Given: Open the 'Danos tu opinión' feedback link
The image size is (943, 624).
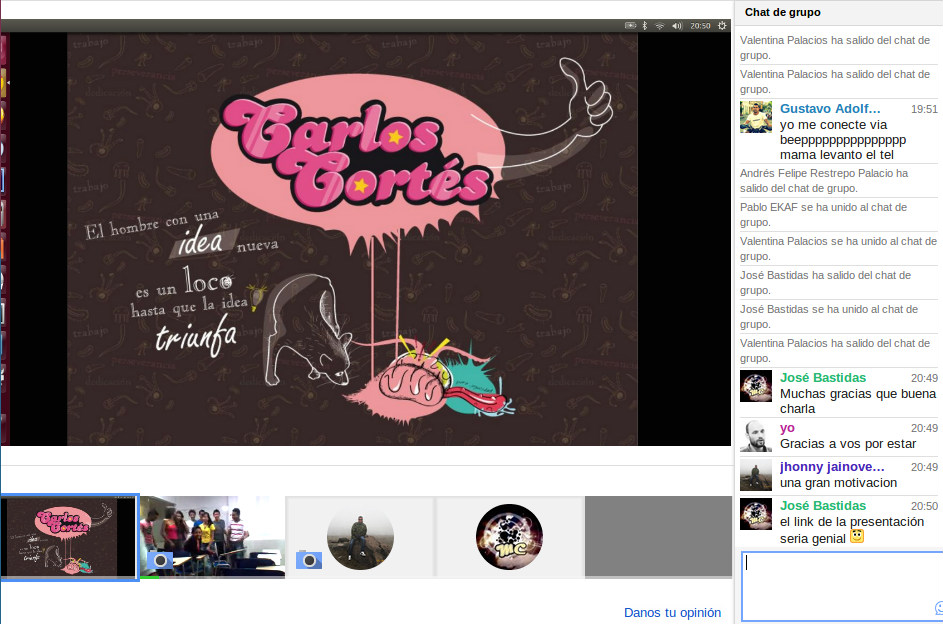Looking at the screenshot, I should (672, 613).
